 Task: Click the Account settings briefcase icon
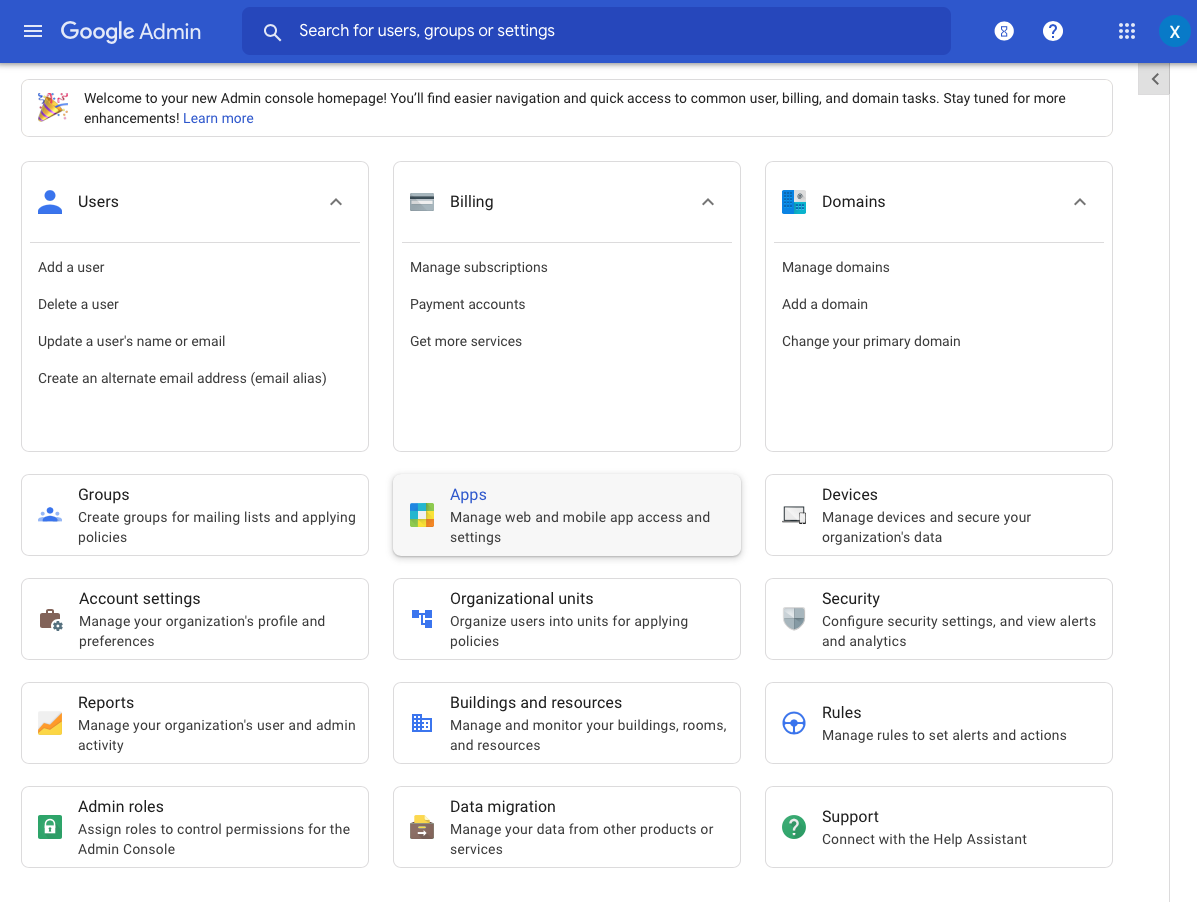click(51, 619)
